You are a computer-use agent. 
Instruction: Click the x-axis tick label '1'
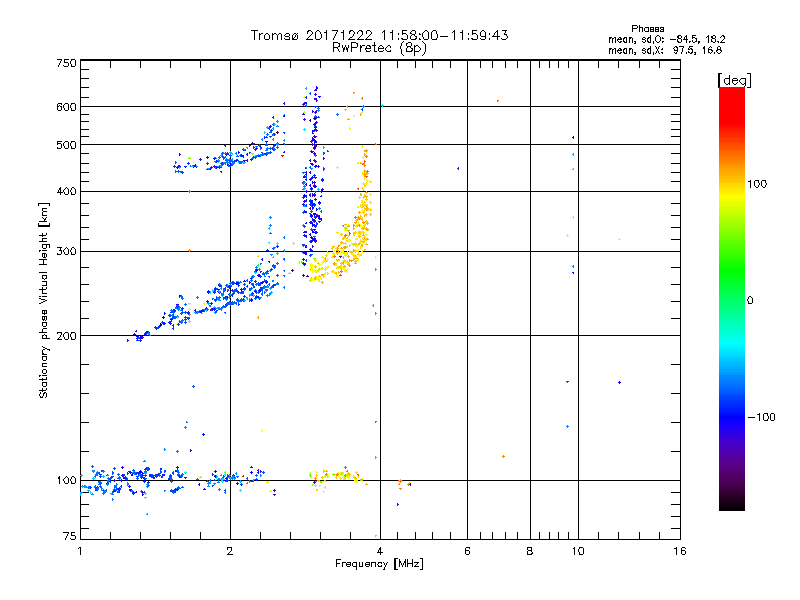pos(80,551)
